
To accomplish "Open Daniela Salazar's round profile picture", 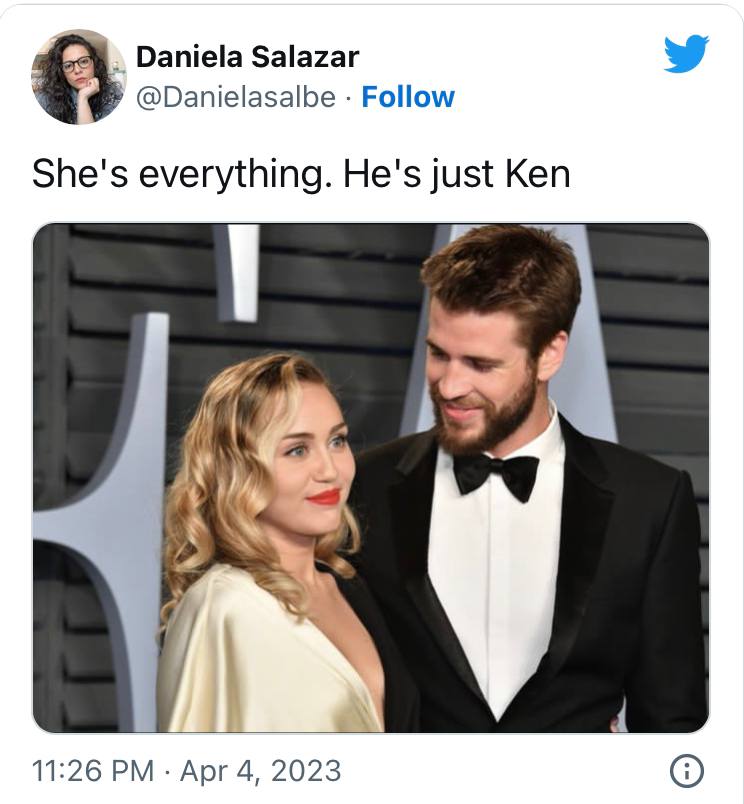I will coord(79,77).
